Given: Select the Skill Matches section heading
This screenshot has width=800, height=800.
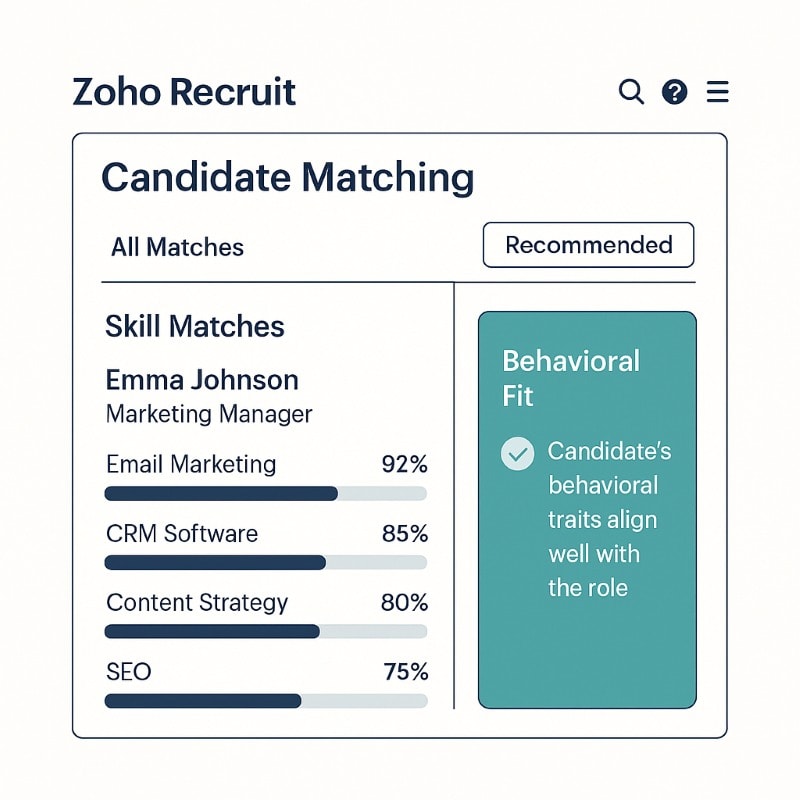Looking at the screenshot, I should click(x=194, y=326).
